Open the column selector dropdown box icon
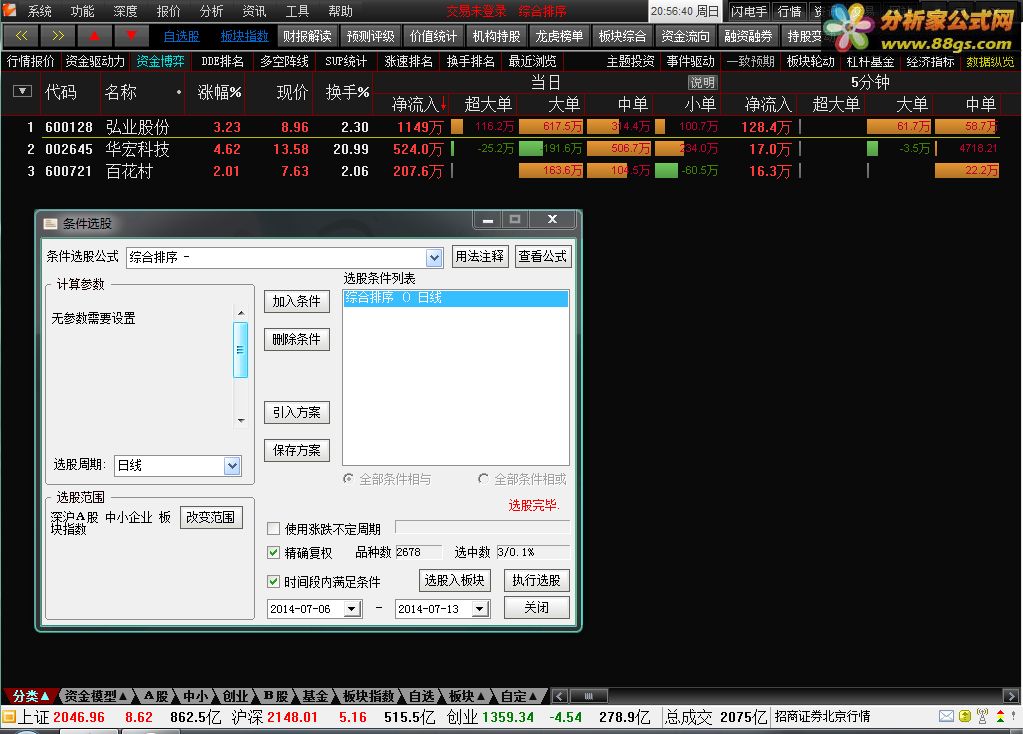 [22, 91]
